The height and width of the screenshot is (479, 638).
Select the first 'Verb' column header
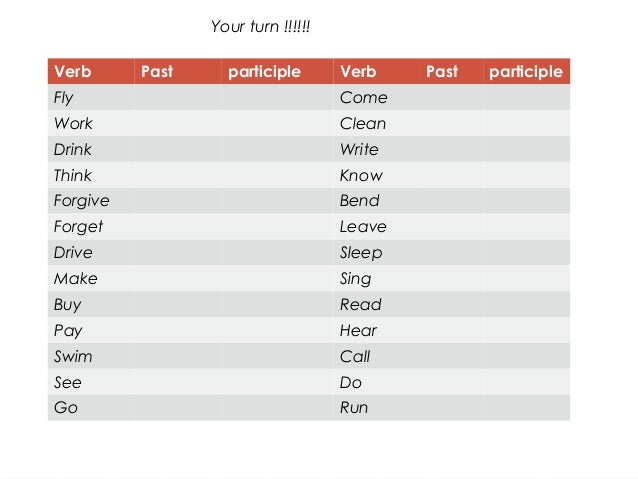click(91, 71)
